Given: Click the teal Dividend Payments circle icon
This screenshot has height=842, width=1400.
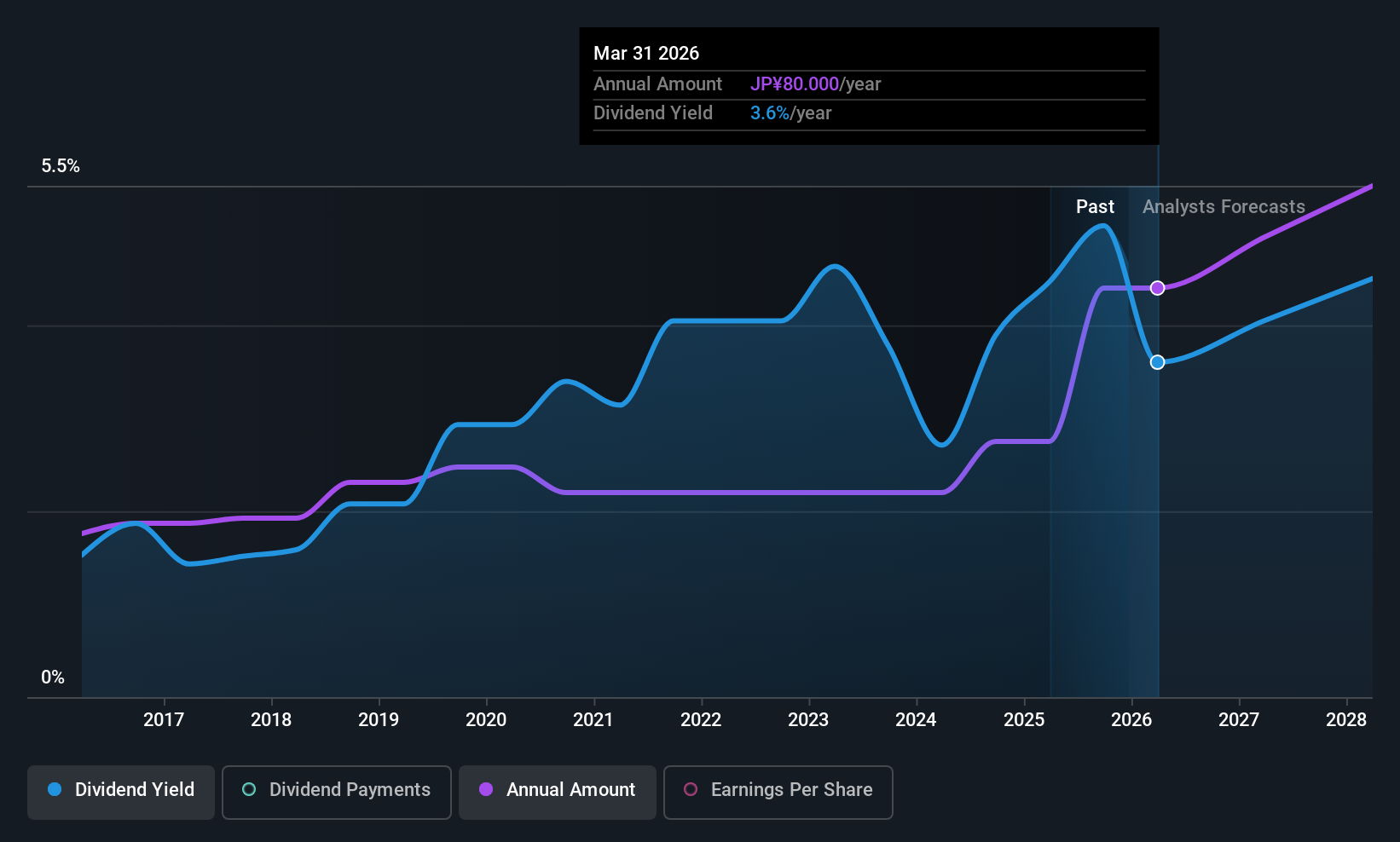Looking at the screenshot, I should point(249,789).
